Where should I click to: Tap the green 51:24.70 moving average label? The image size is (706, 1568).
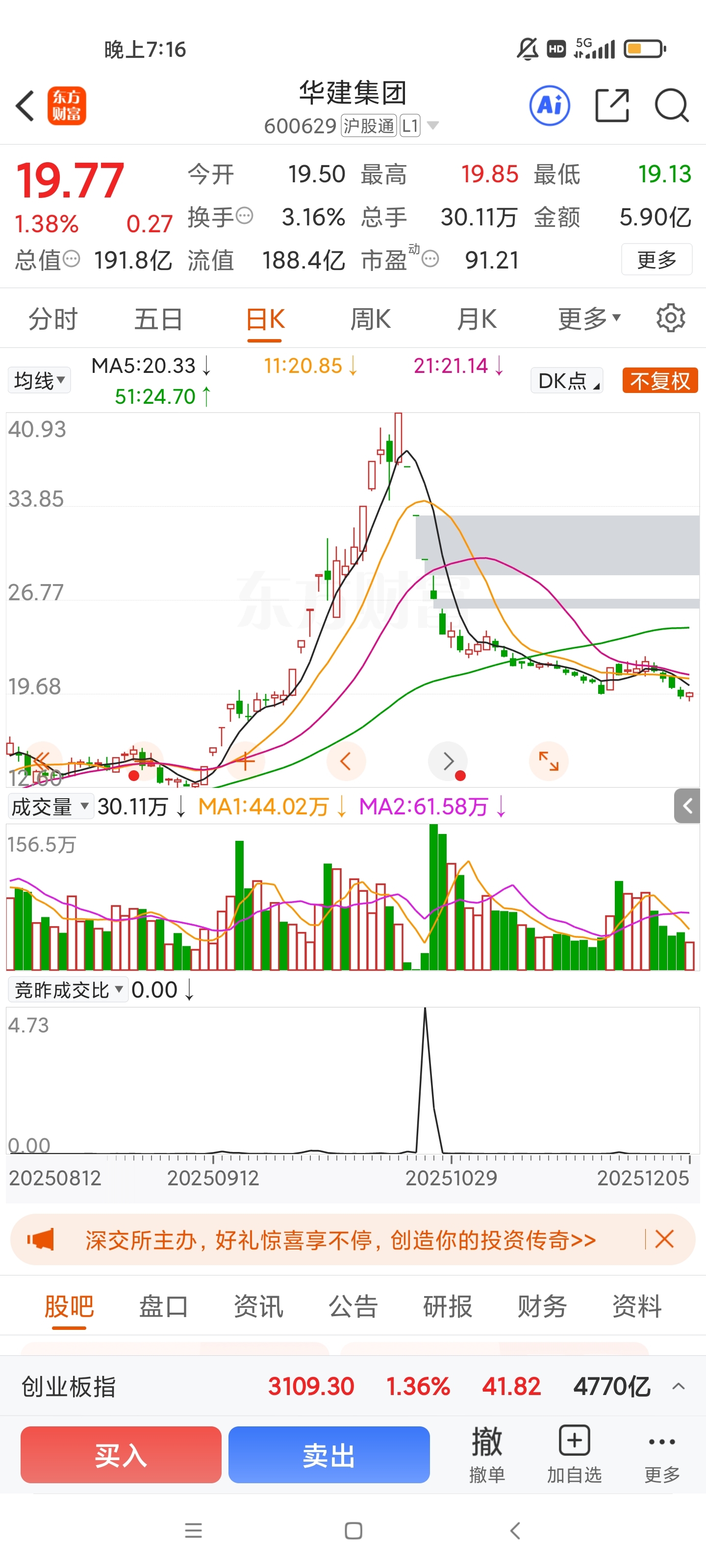point(163,396)
